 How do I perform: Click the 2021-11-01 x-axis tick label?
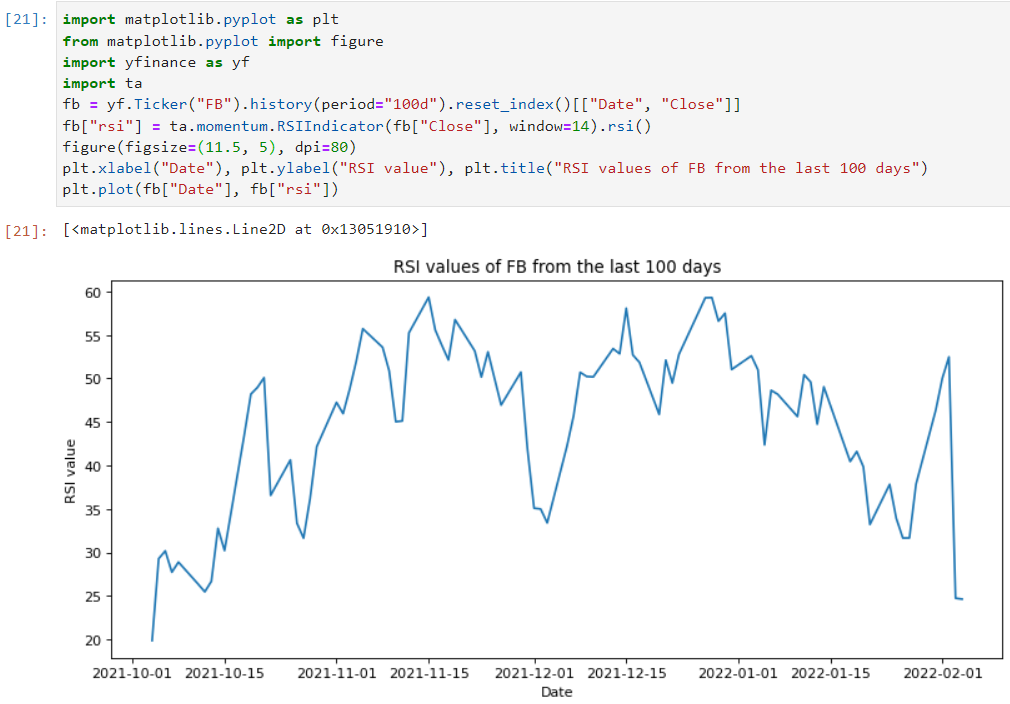[x=337, y=673]
